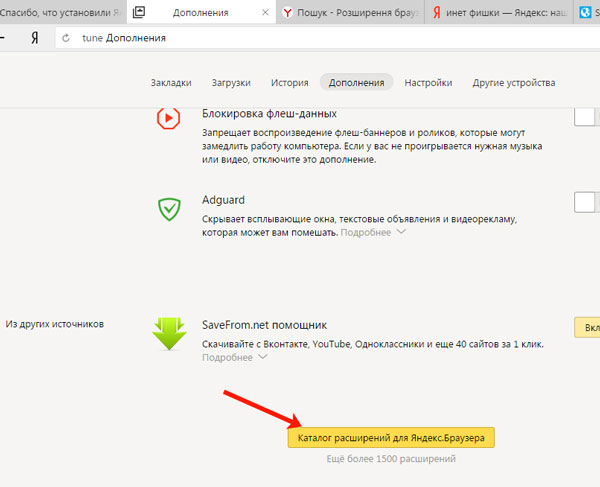
Task: Click the Flash blocker red play icon
Action: point(168,118)
